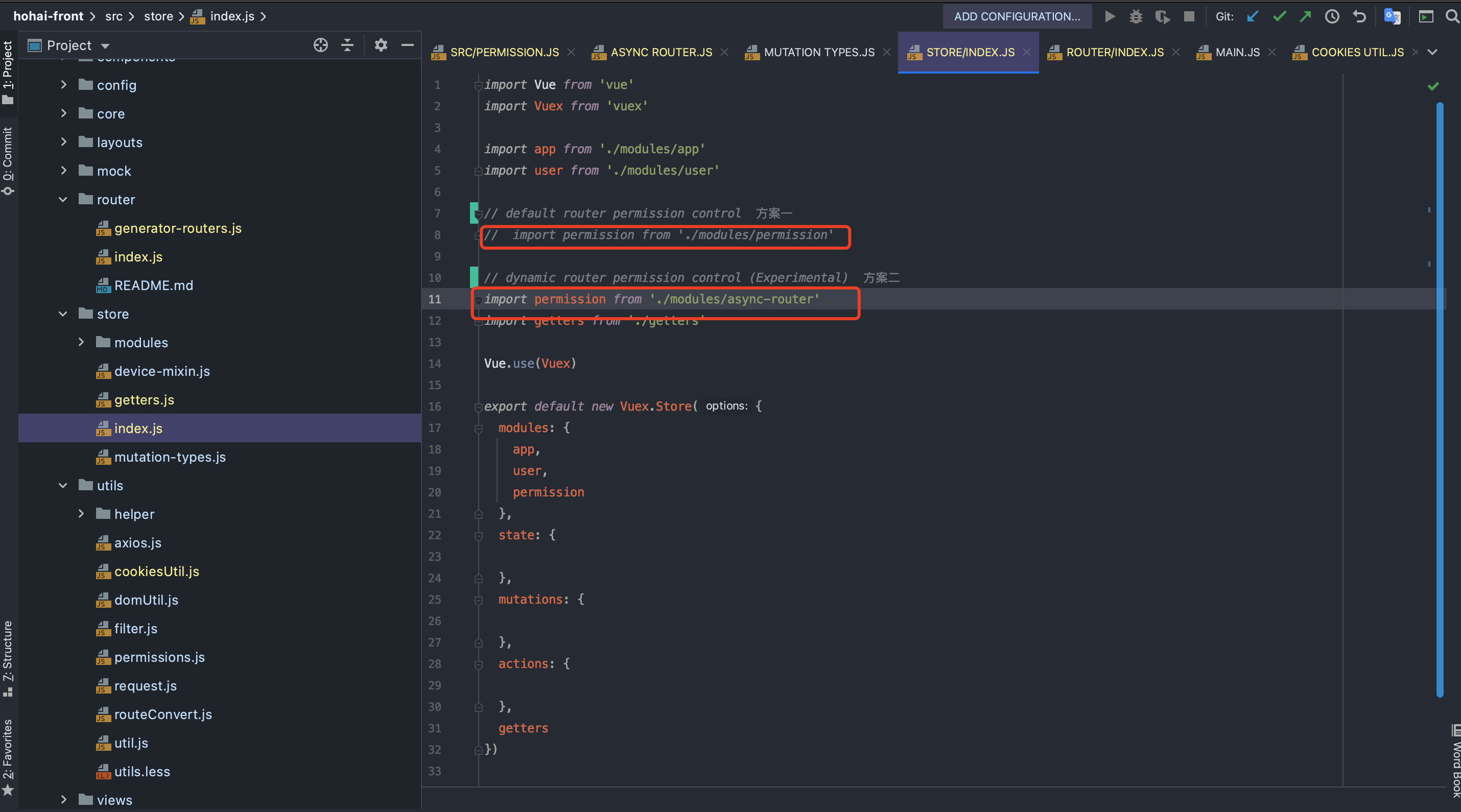
Task: Open Git history clock icon
Action: tap(1332, 16)
